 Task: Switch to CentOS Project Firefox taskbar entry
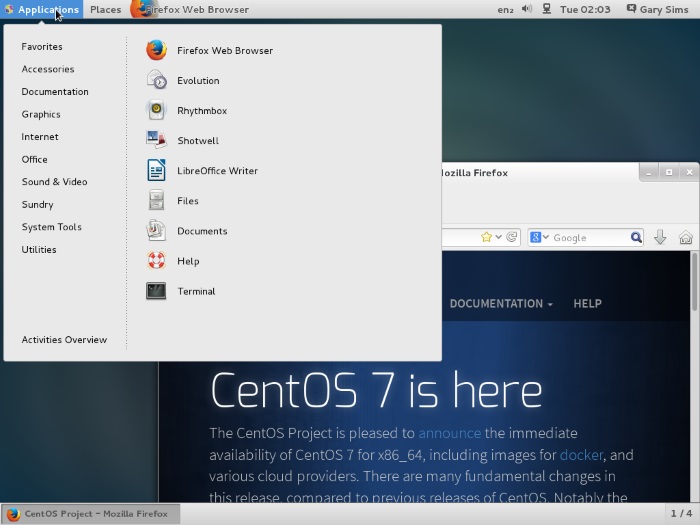pos(91,514)
